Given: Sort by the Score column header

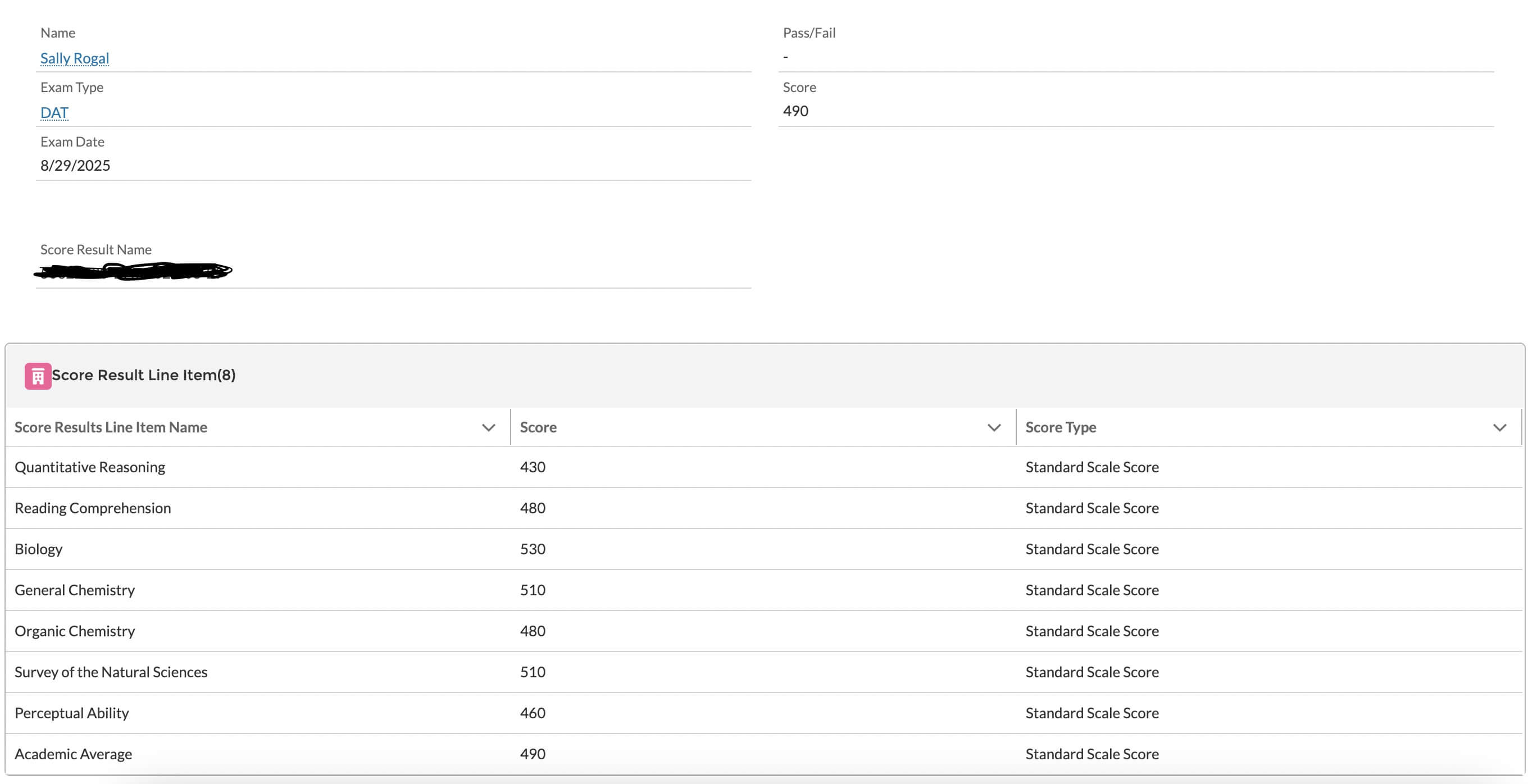Looking at the screenshot, I should point(538,427).
